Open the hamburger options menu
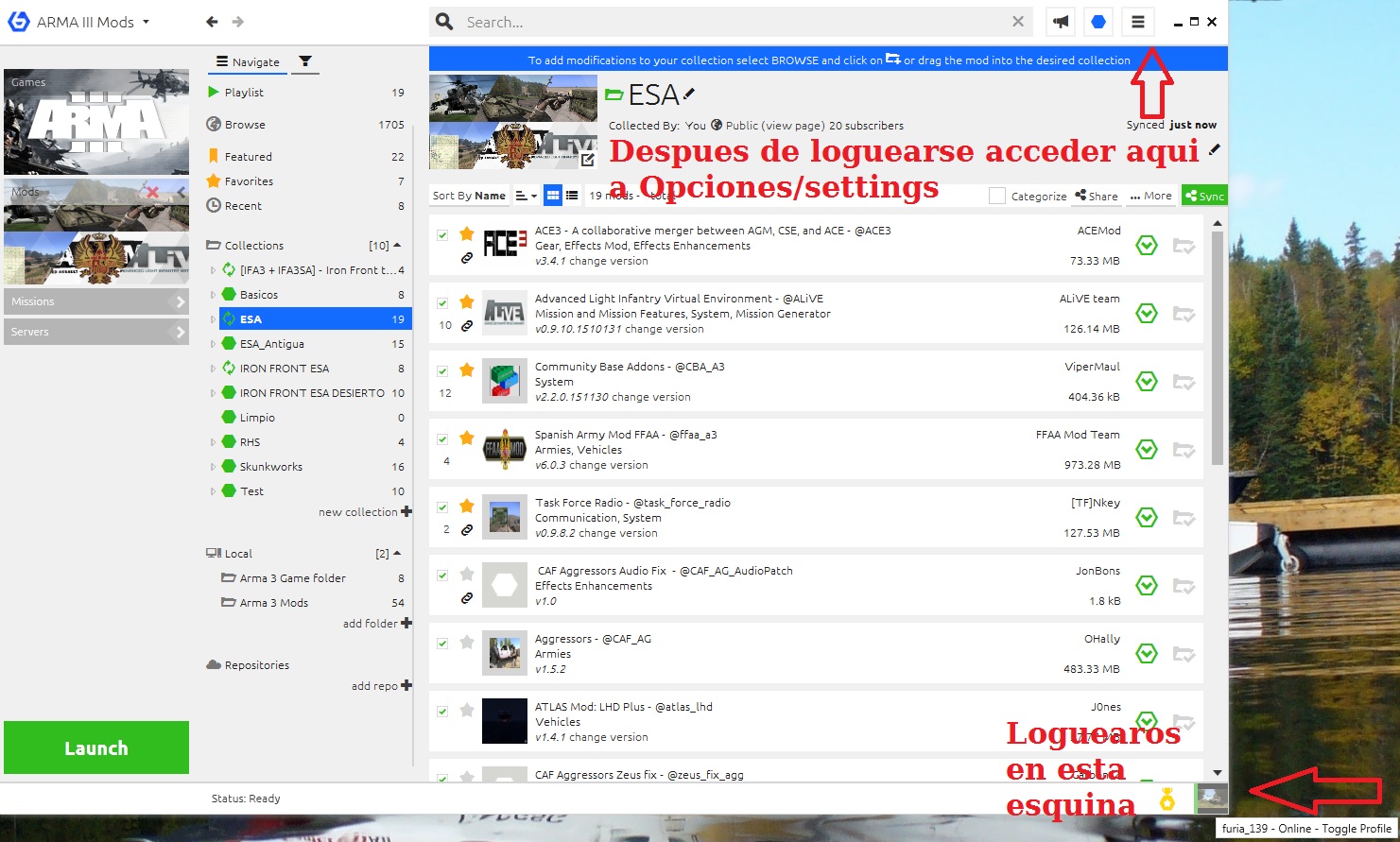Image resolution: width=1400 pixels, height=842 pixels. [1138, 22]
